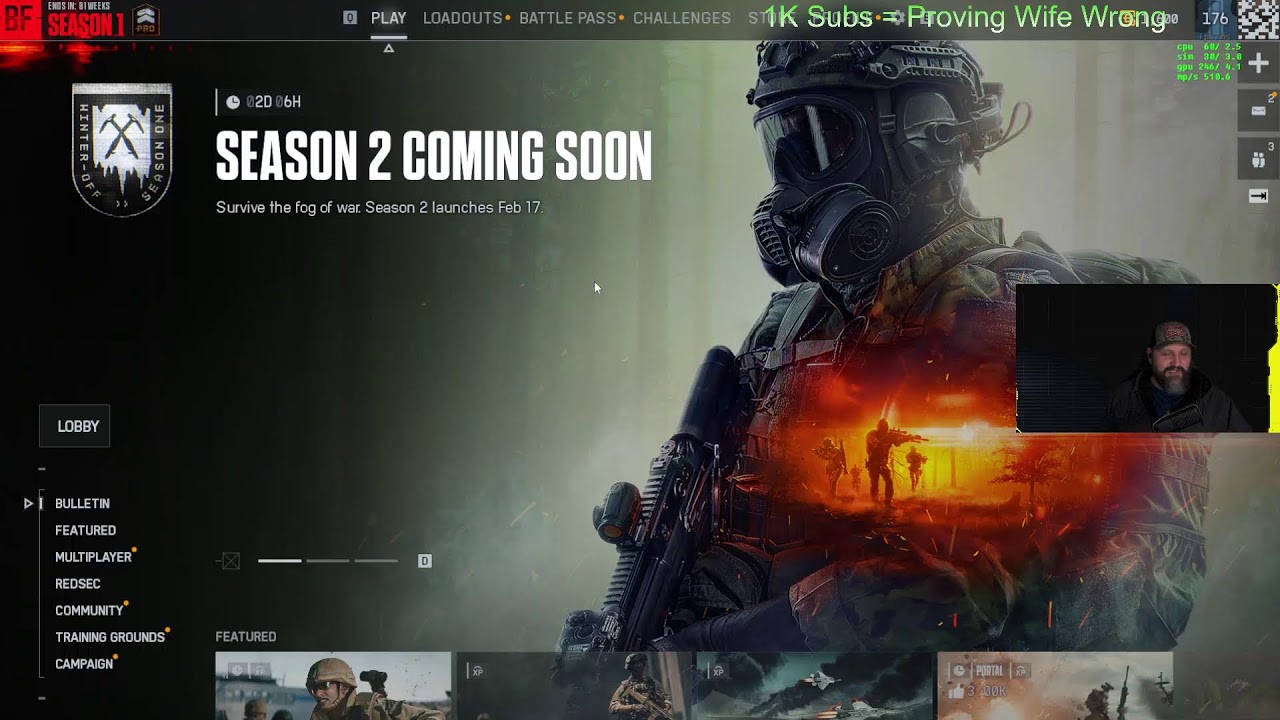Click the LOBBY button
The height and width of the screenshot is (720, 1280).
pos(75,426)
